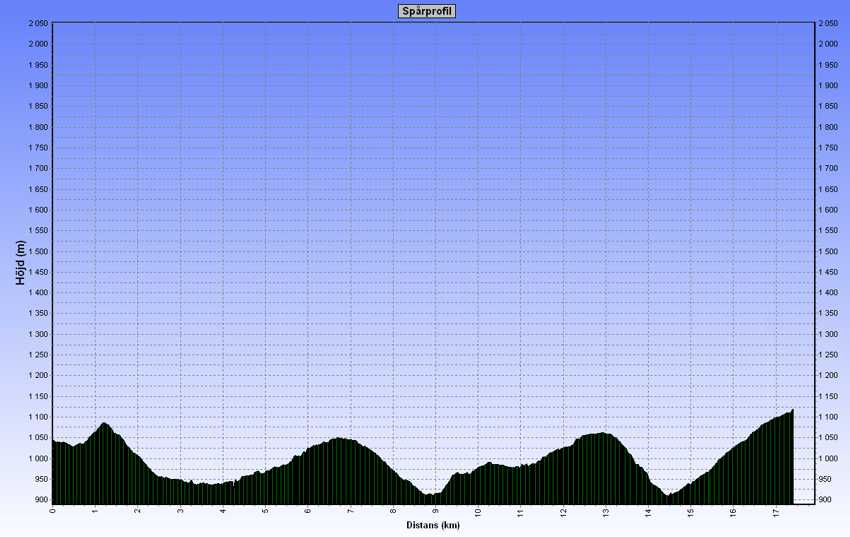Click the profile end point past kilometer 17
The width and height of the screenshot is (850, 537).
pyautogui.click(x=793, y=410)
